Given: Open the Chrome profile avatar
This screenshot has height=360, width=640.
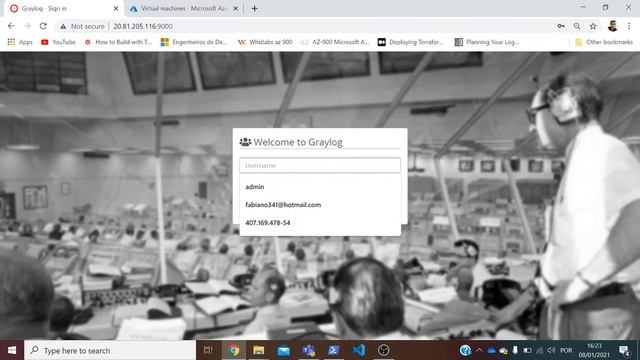Looking at the screenshot, I should coord(612,26).
